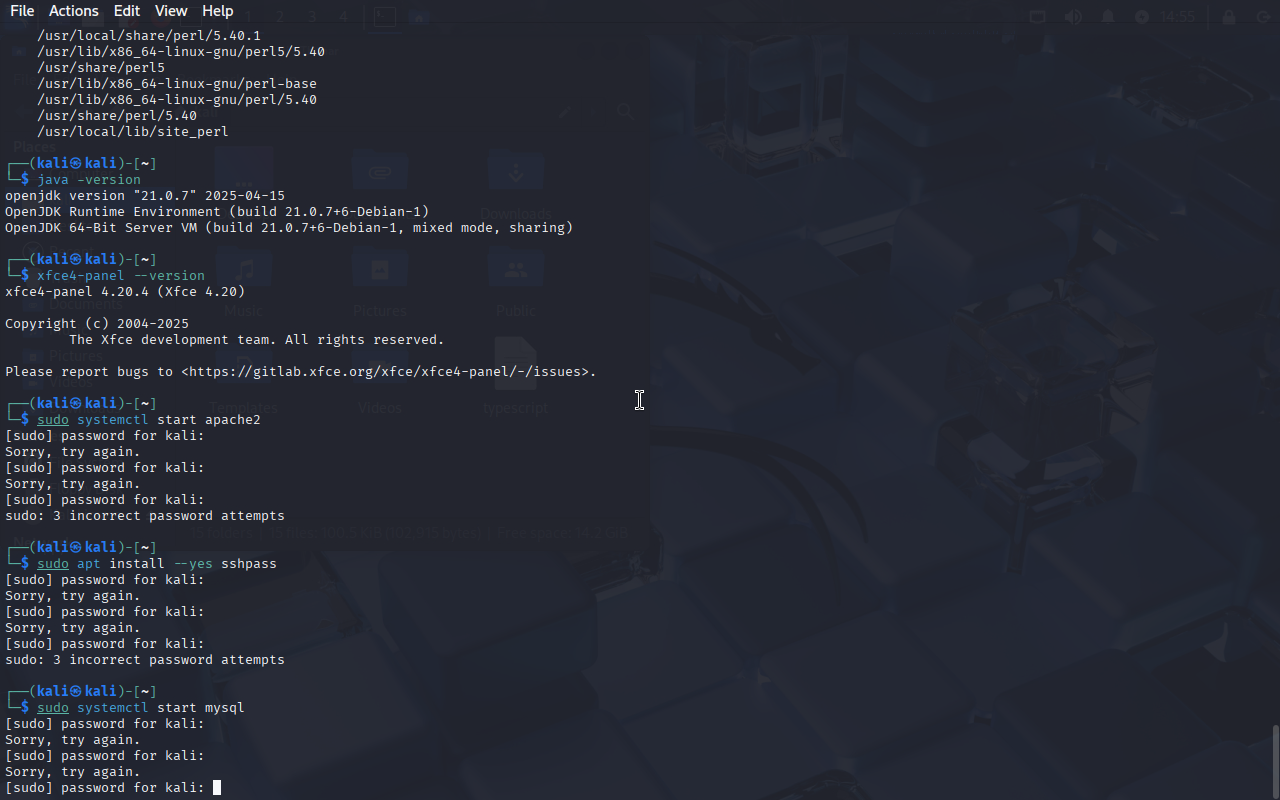Screen dimensions: 1280x800
Task: Click the 'java -version' command text
Action: point(89,180)
